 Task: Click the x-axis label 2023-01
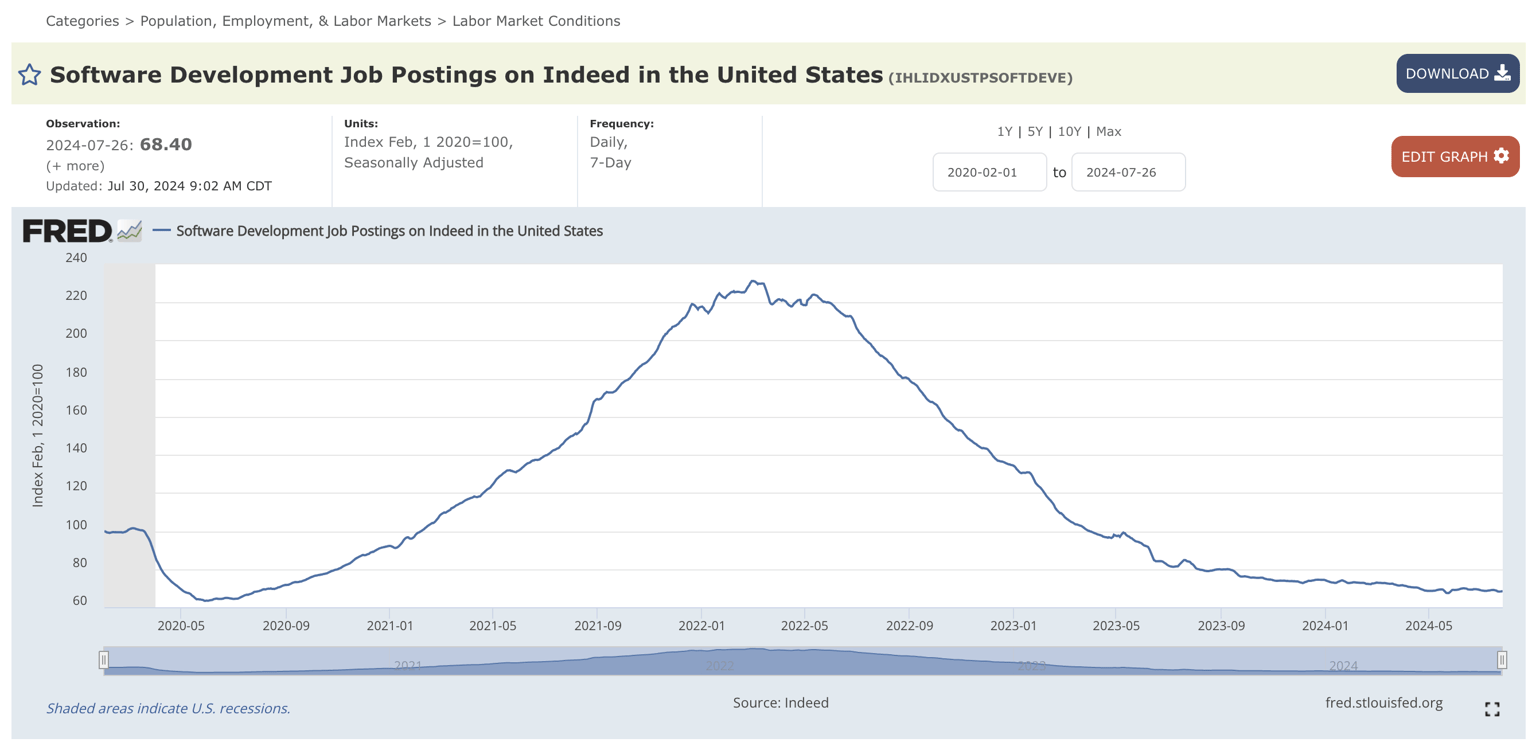coord(1013,626)
